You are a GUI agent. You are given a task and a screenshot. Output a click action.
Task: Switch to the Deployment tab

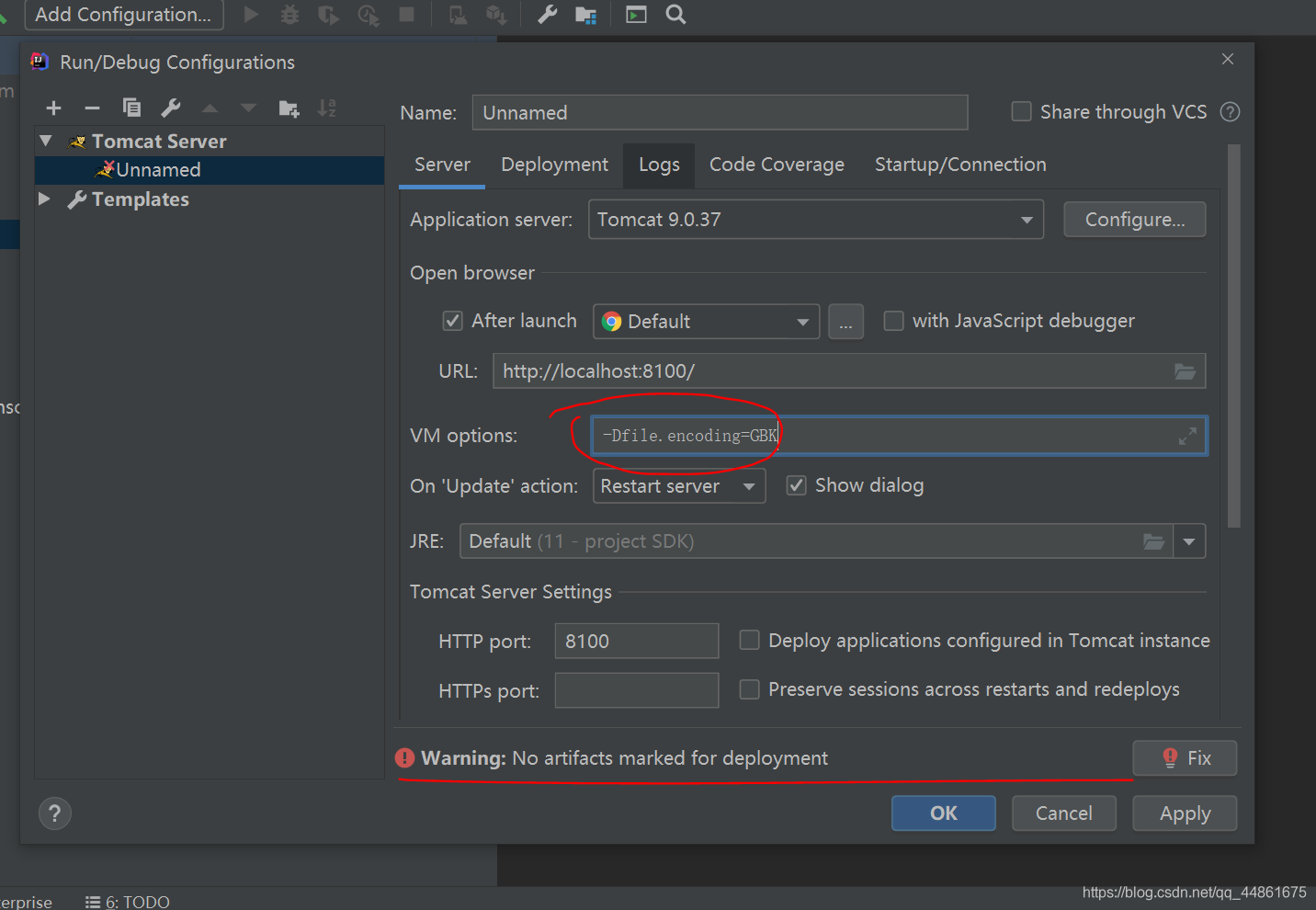pyautogui.click(x=554, y=165)
